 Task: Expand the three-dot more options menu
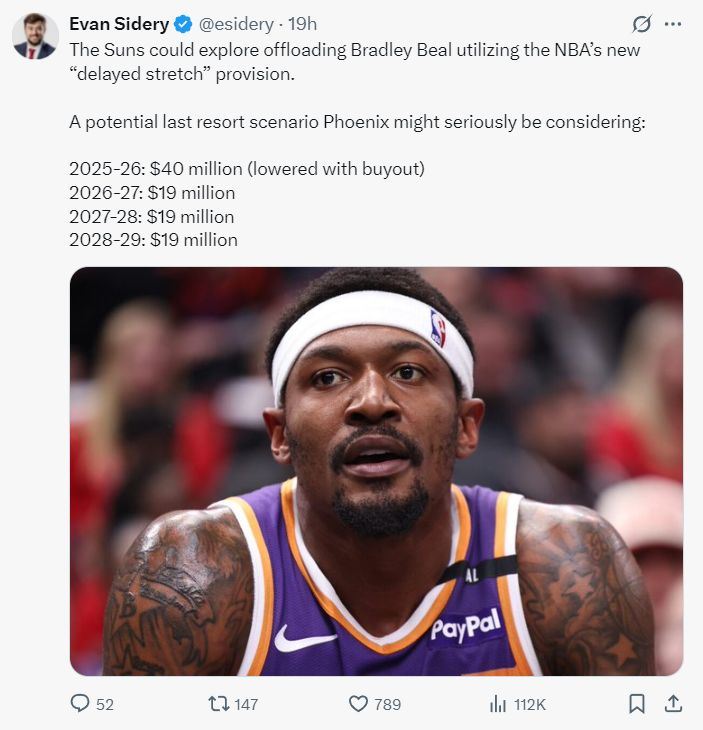click(x=673, y=24)
